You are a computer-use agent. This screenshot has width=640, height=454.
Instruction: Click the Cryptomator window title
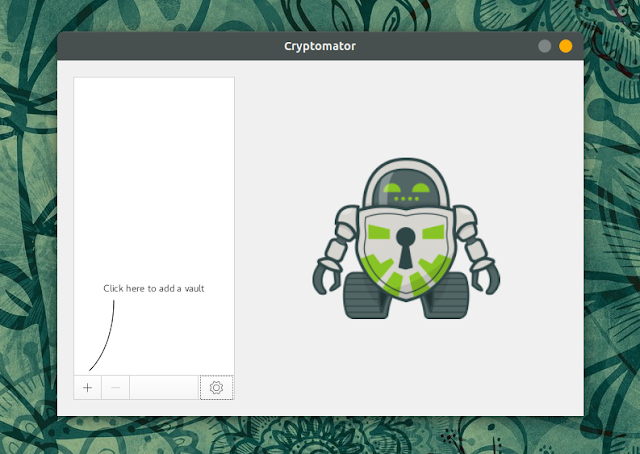pos(320,46)
